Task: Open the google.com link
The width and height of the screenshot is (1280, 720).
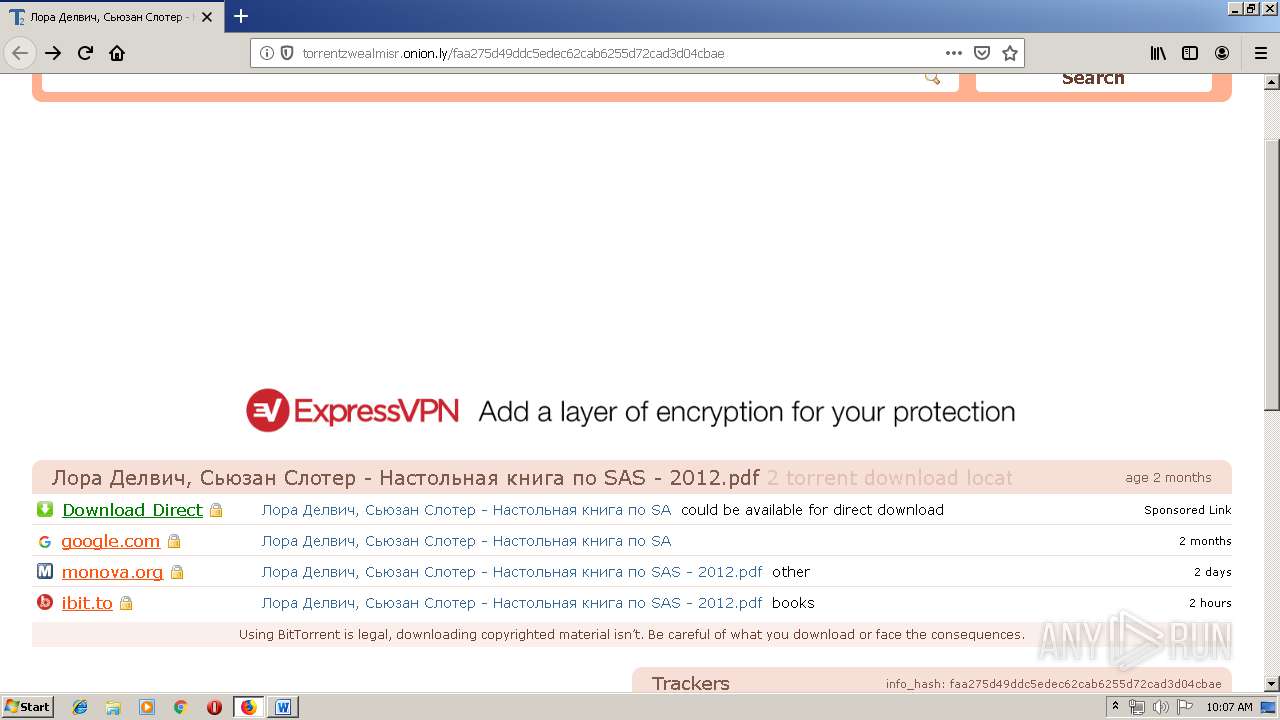Action: tap(110, 541)
